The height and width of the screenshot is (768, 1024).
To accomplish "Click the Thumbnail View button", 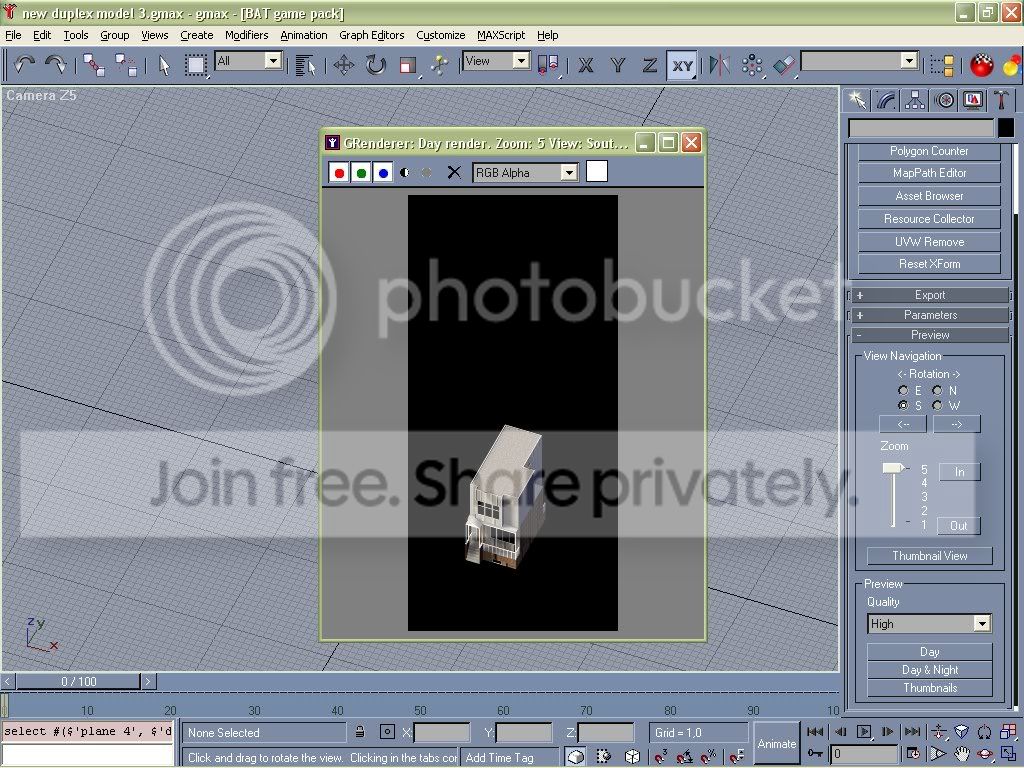I will point(930,556).
